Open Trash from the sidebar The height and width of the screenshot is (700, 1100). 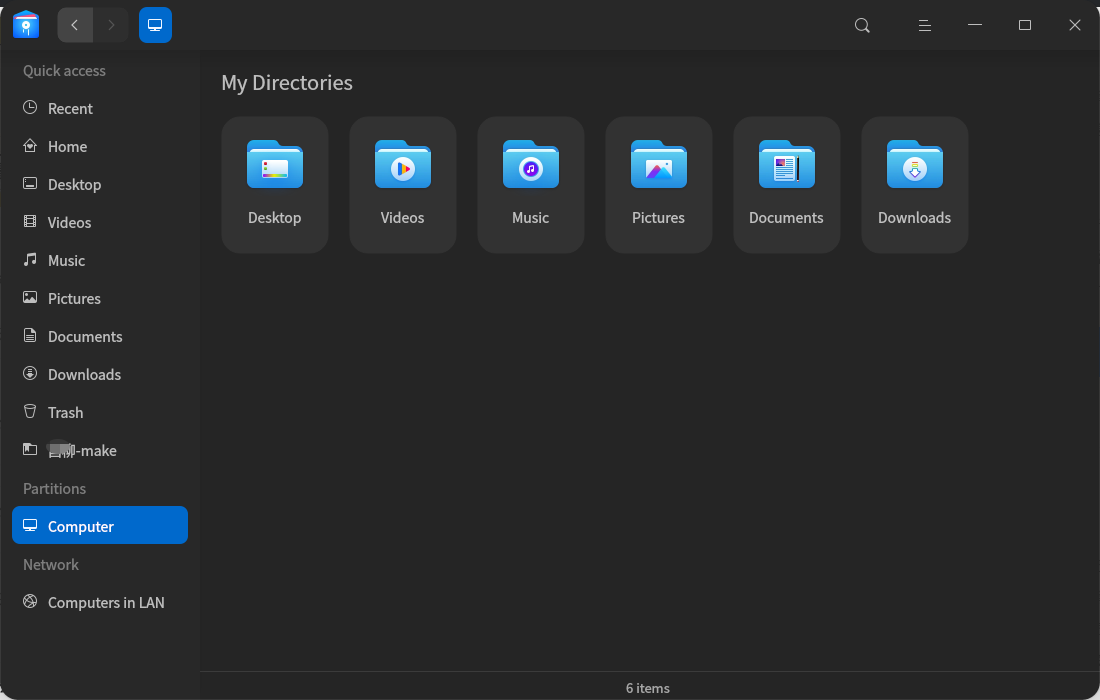click(100, 412)
